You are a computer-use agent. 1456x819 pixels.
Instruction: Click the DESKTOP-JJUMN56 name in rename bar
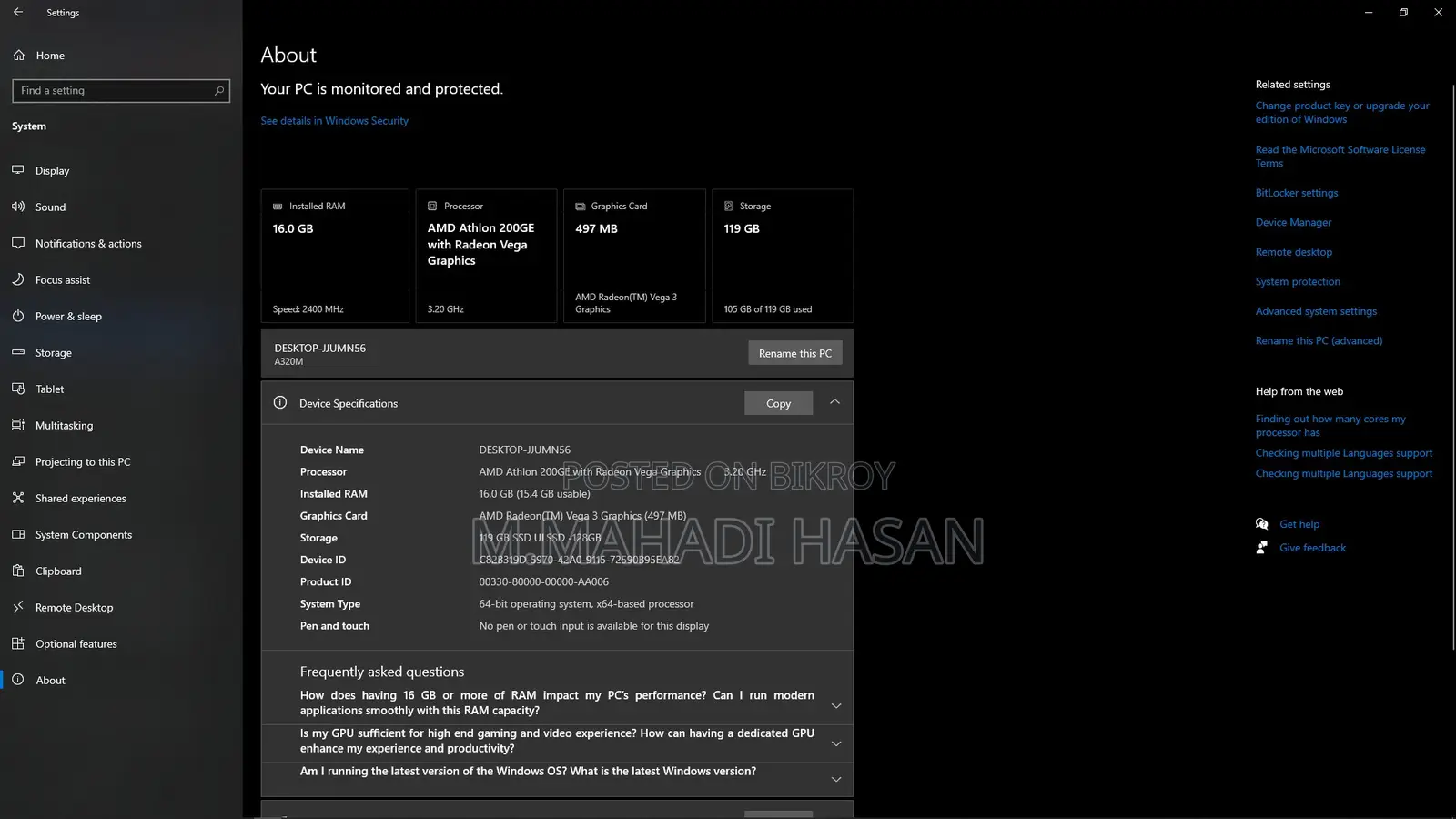(320, 349)
